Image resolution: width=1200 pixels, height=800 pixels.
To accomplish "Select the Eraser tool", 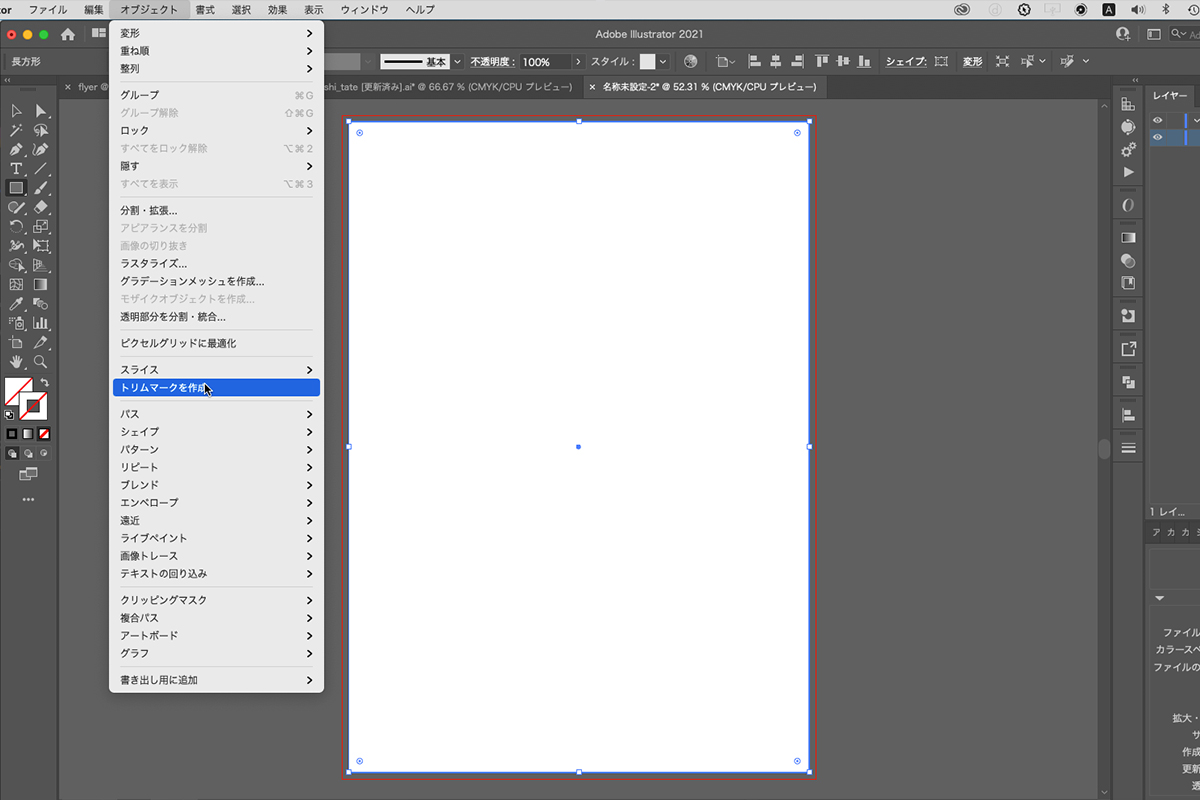I will click(41, 207).
